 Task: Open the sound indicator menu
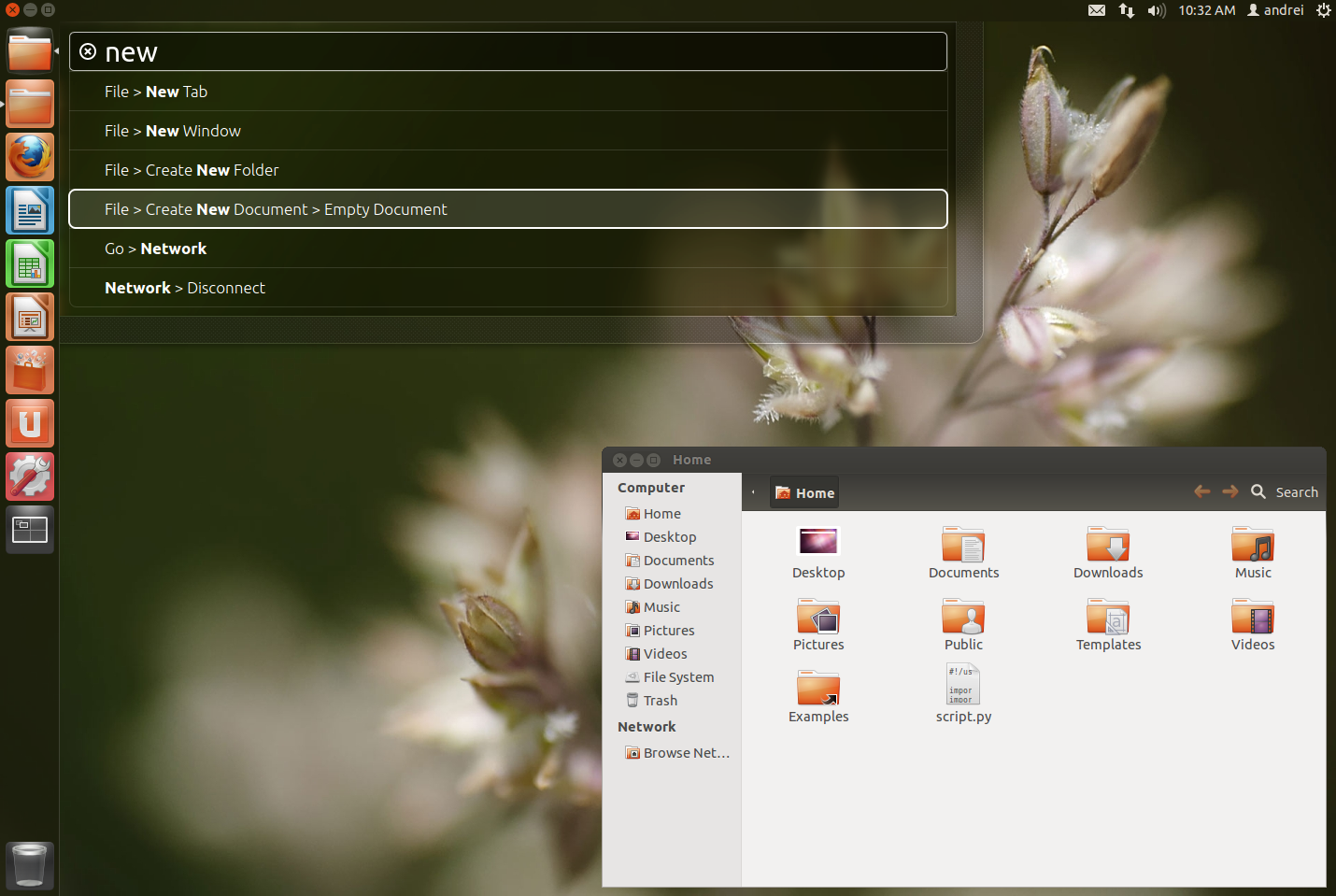1157,10
